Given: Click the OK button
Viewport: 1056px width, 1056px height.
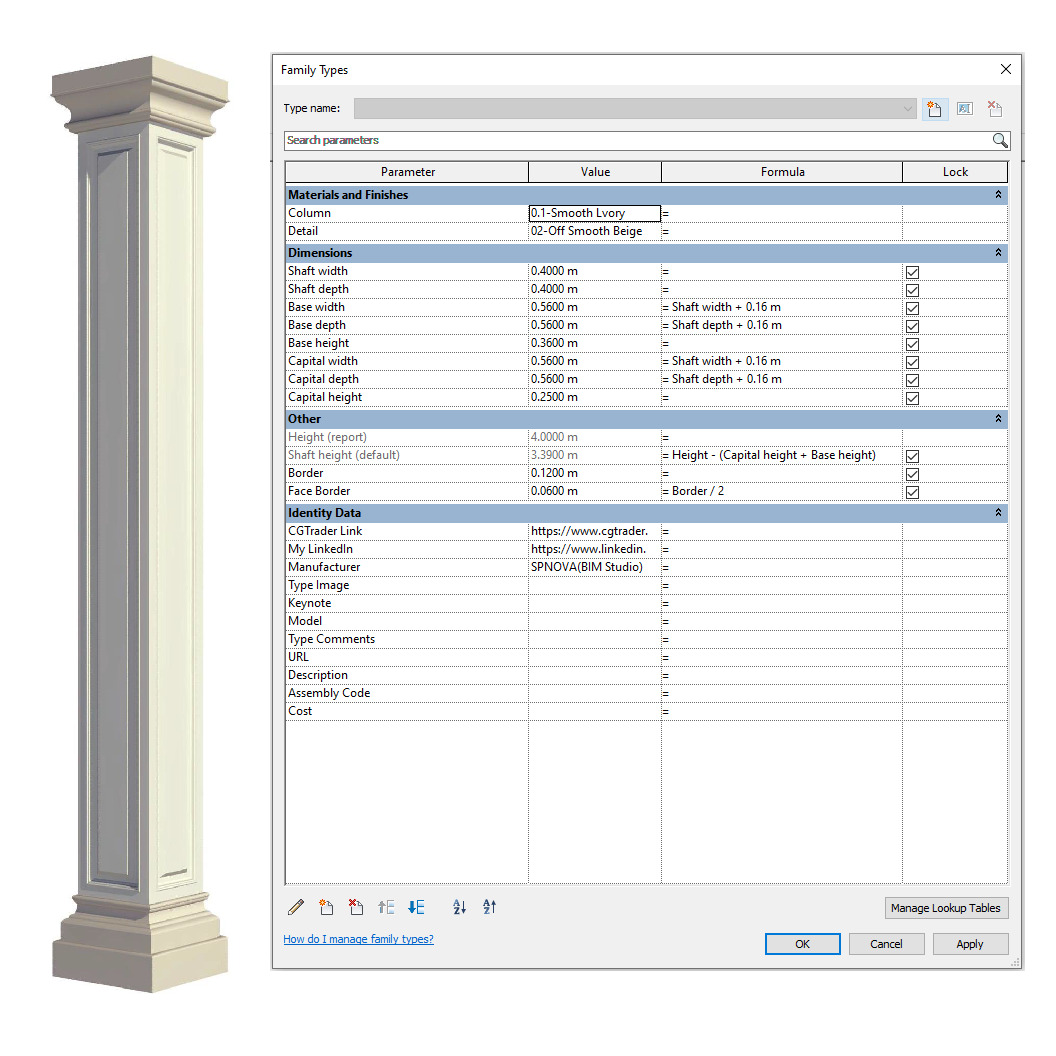Looking at the screenshot, I should coord(802,944).
